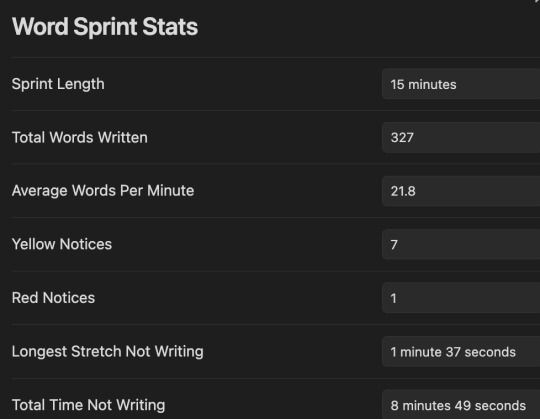Click divider between Red Notices and Longest Stretch rows
The width and height of the screenshot is (540, 419).
coord(276,324)
